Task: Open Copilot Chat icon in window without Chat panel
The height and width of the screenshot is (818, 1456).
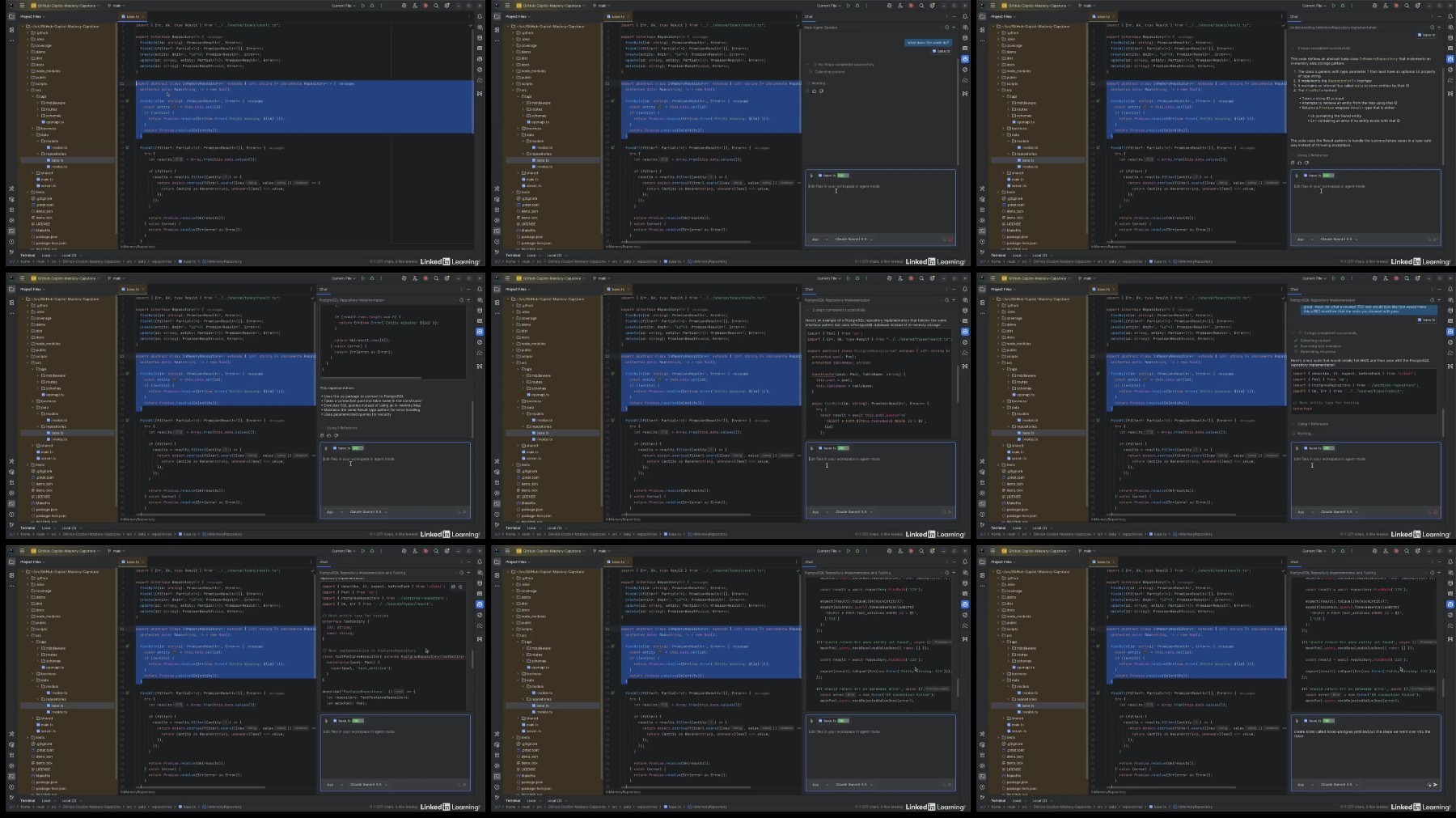Action: click(480, 59)
